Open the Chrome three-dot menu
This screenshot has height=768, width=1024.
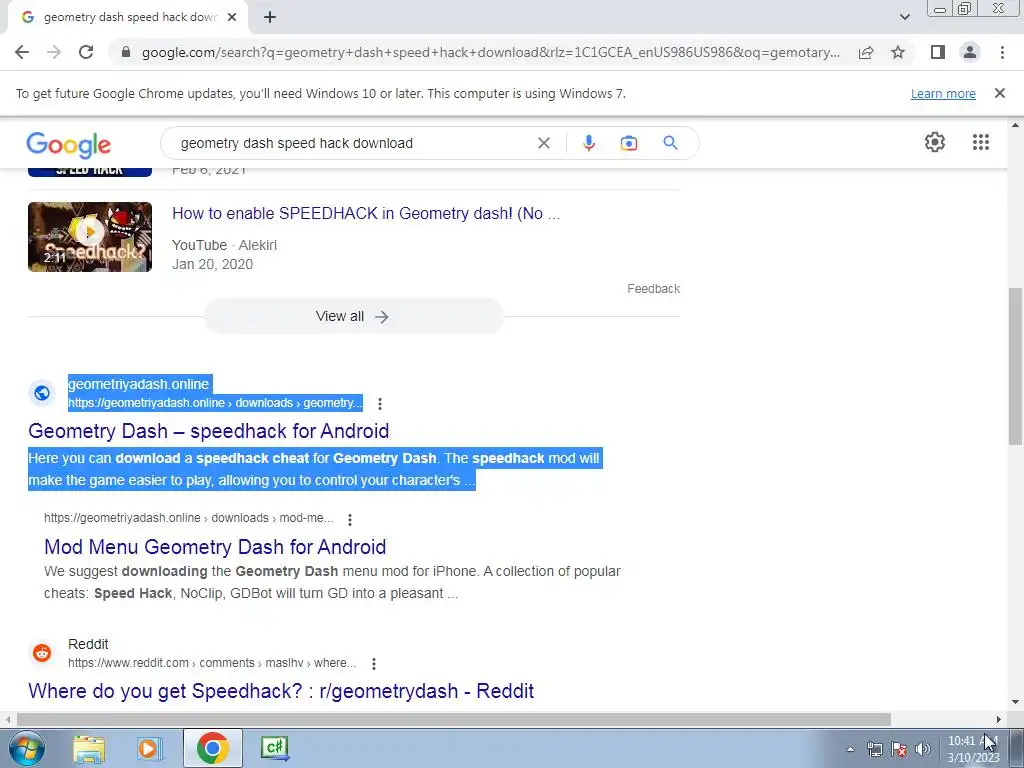[1002, 52]
